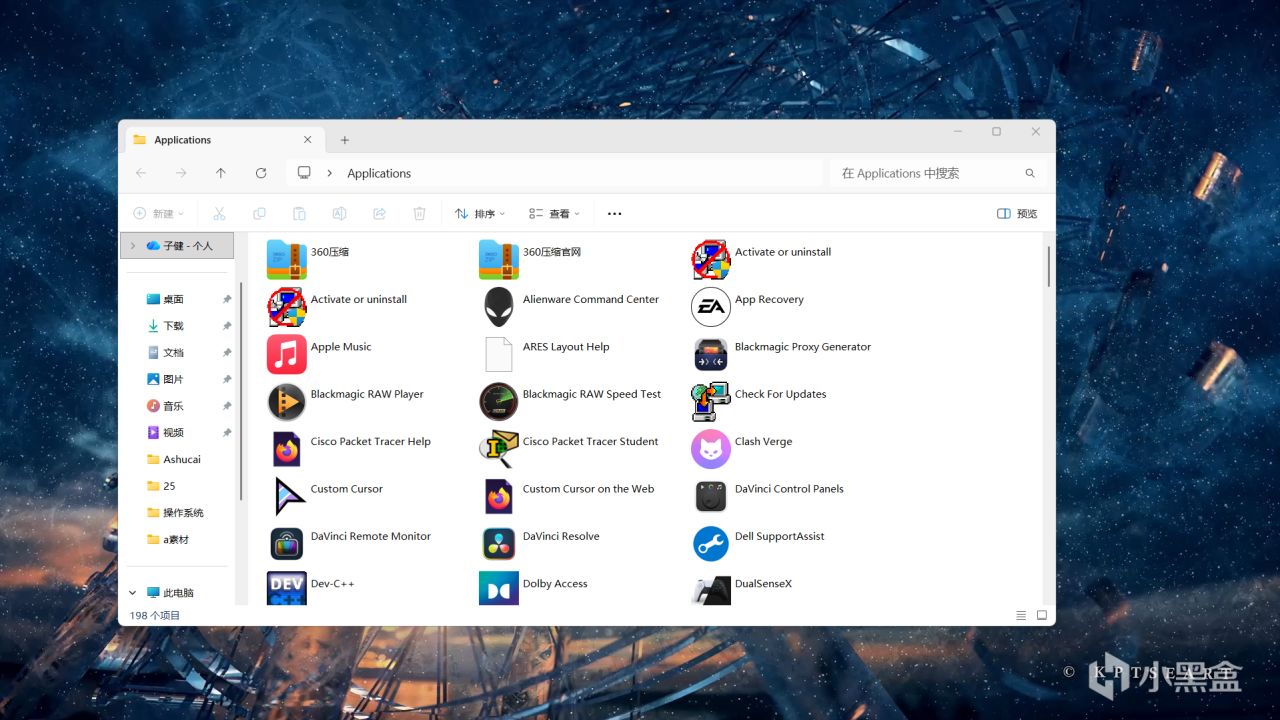Go forward with the right arrow button

181,173
